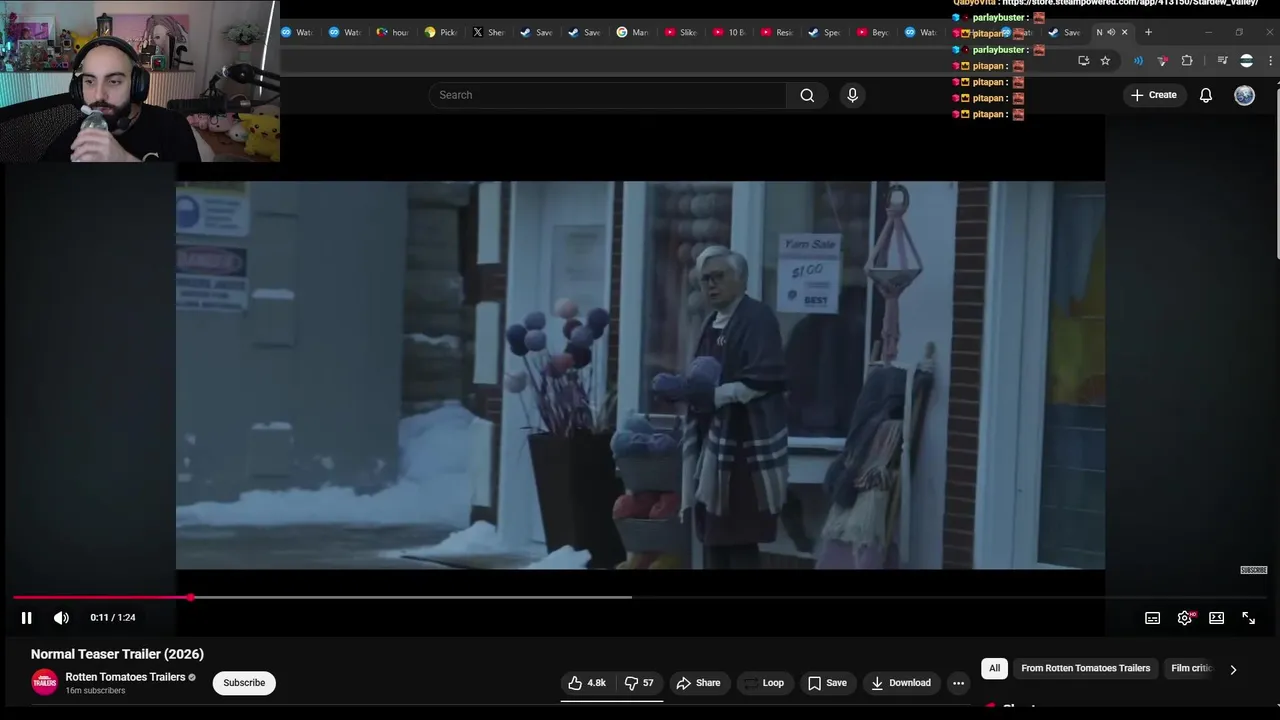Open Rotten Tomatoes Trailers channel name link
Screen dimensions: 1280x720
pos(125,677)
